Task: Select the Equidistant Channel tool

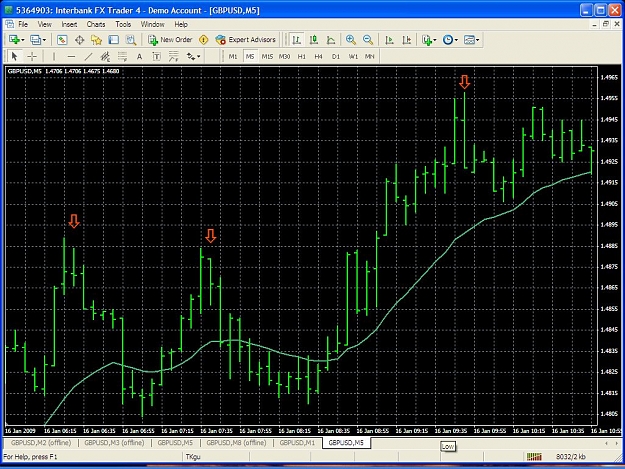Action: (105, 57)
